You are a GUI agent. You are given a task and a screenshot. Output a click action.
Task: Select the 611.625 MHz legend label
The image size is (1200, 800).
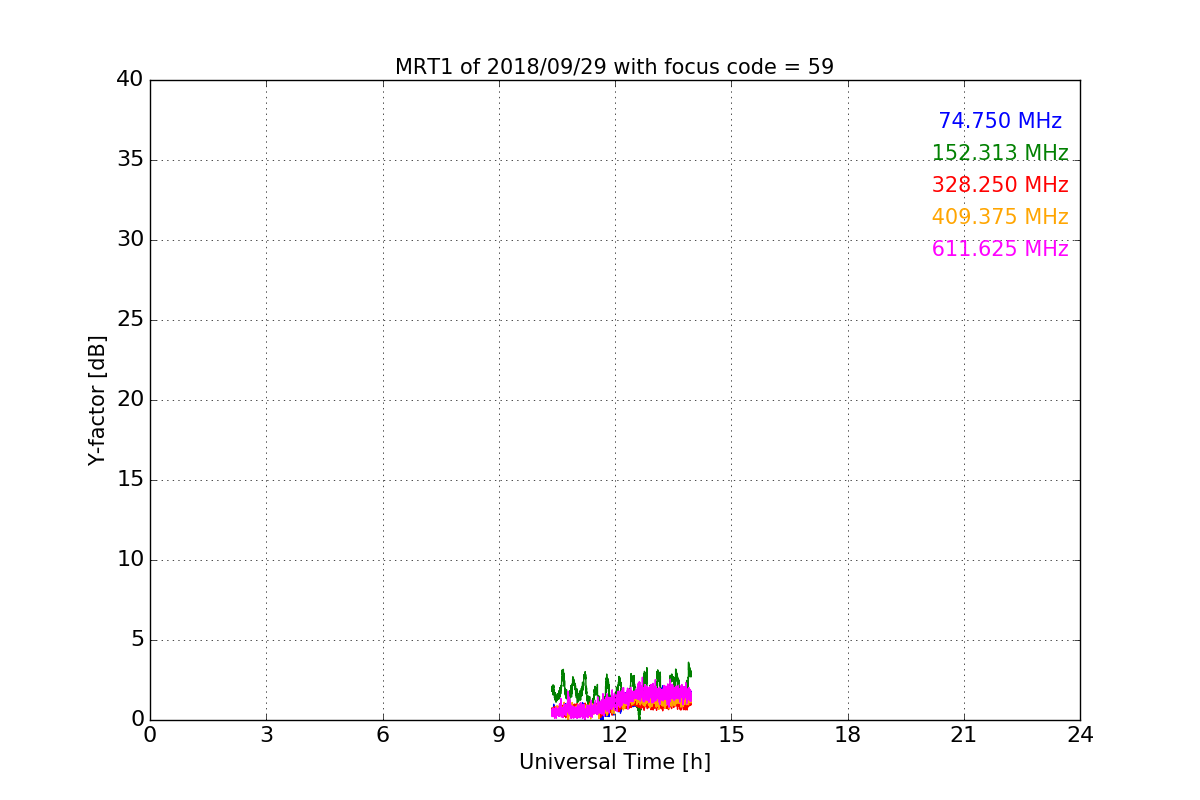coord(1000,249)
